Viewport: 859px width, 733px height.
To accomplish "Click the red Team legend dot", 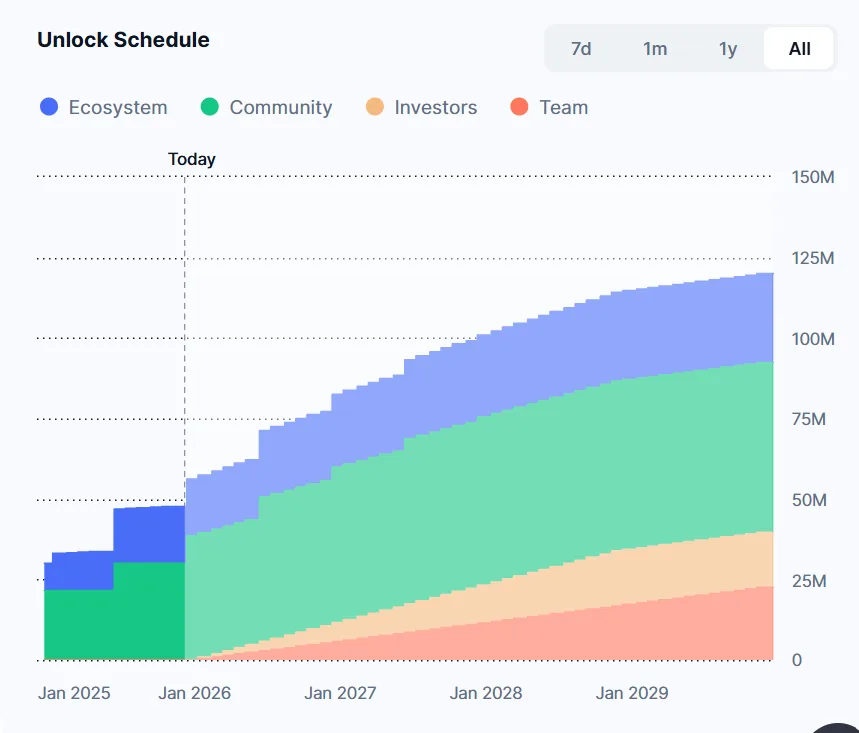I will [520, 107].
